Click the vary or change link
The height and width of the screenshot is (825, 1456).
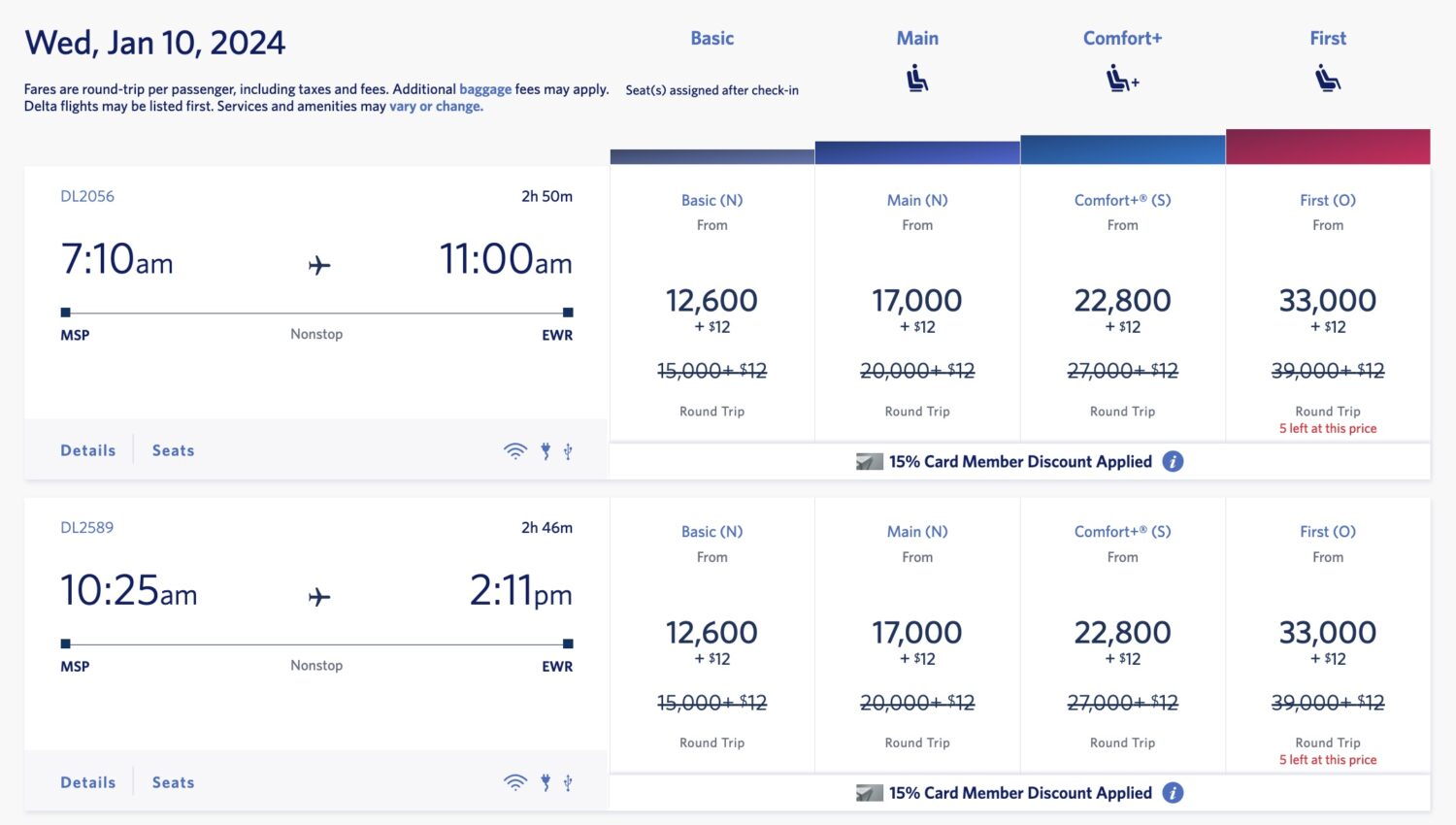434,106
